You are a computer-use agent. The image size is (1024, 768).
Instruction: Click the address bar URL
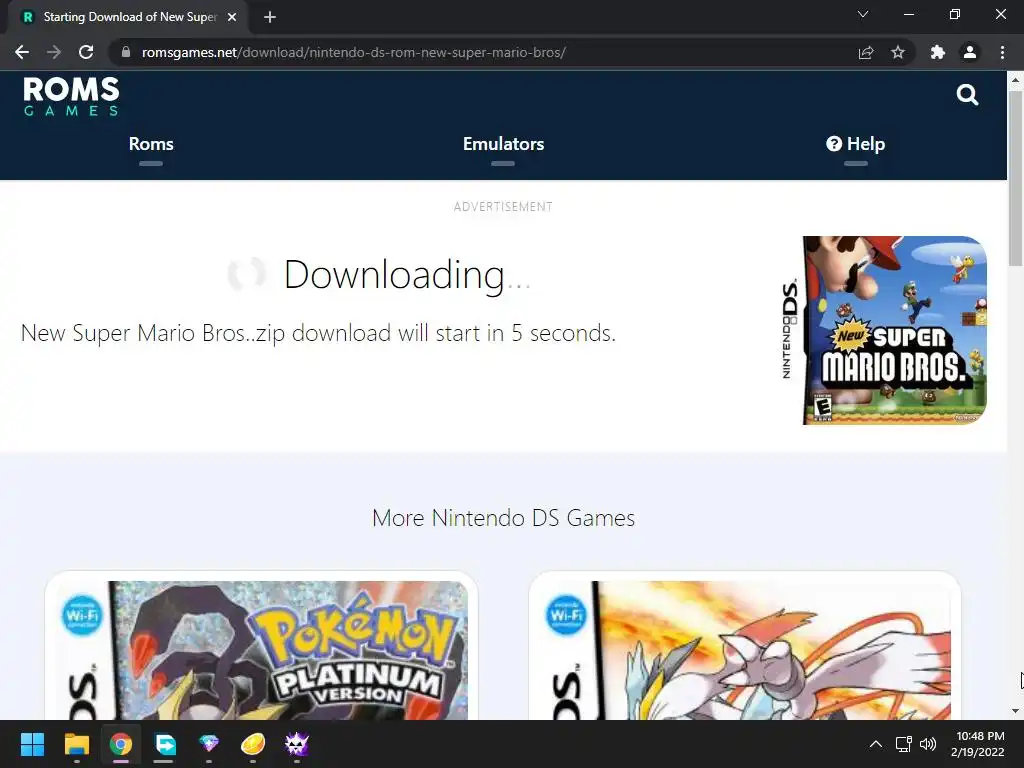(x=353, y=52)
